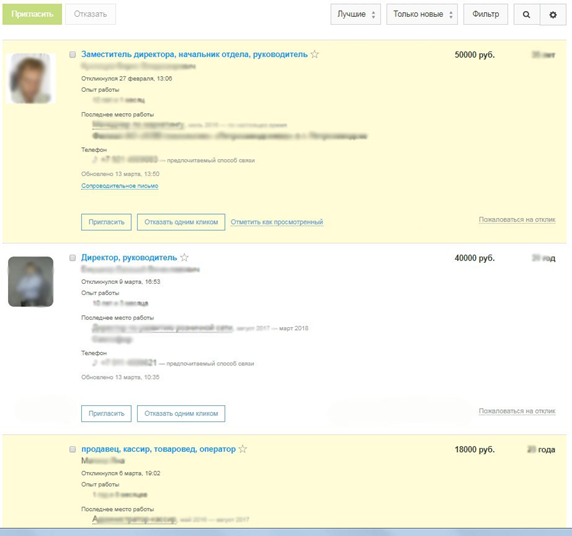Open first candidate's photo thumbnail

point(31,78)
